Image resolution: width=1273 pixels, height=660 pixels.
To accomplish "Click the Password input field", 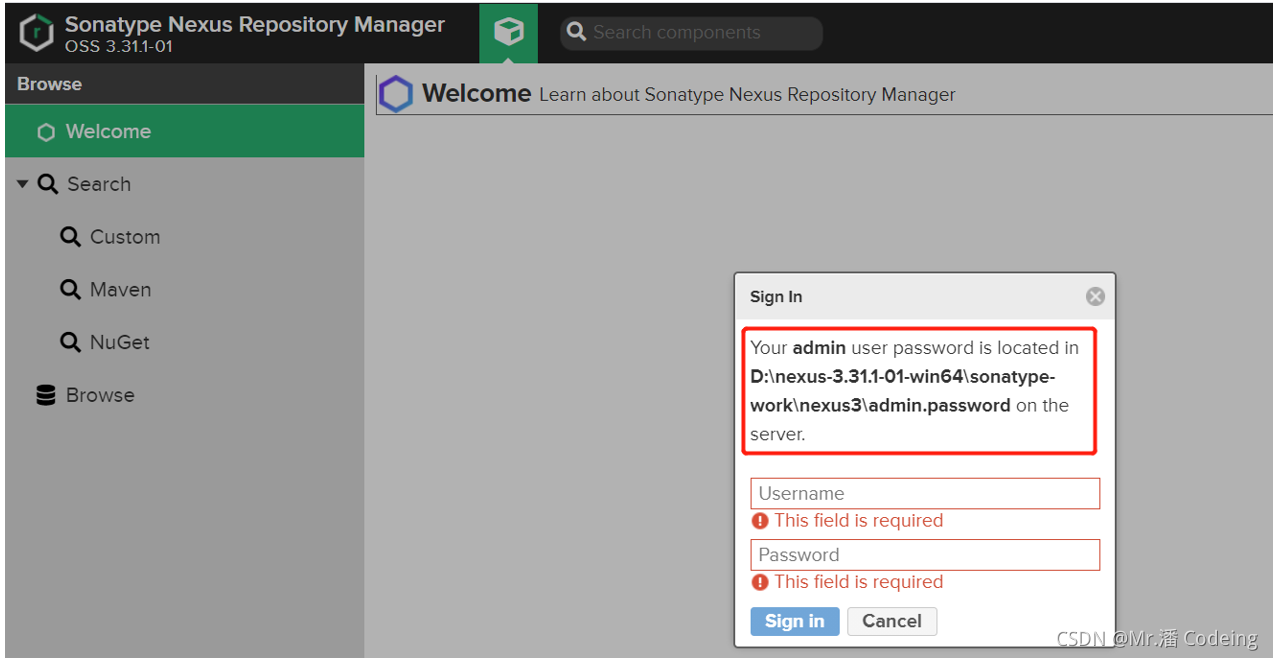I will point(925,555).
